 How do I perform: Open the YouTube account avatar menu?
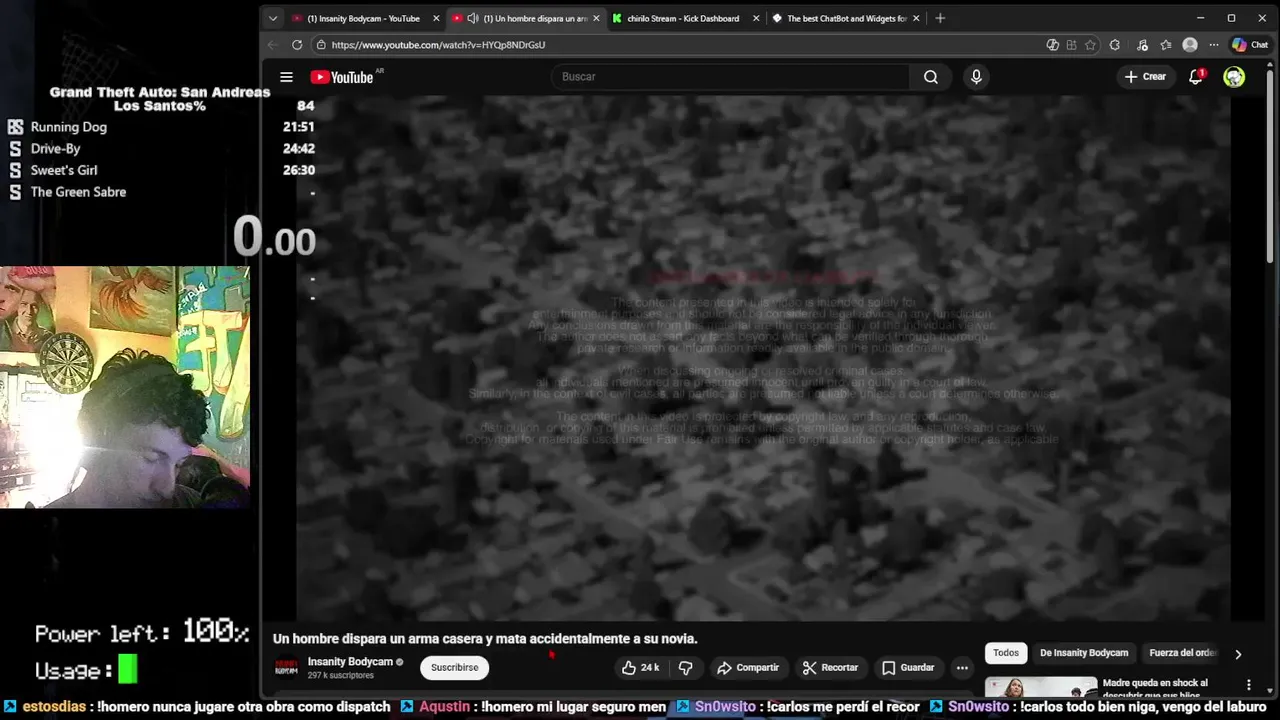point(1234,77)
